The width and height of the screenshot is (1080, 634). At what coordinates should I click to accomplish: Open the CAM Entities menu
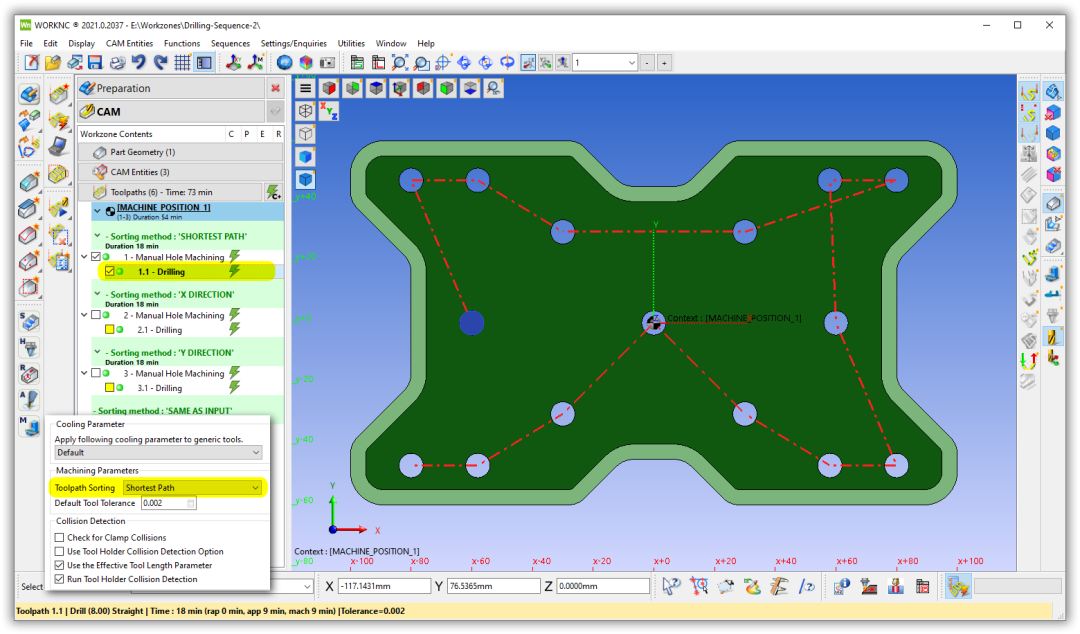[129, 43]
